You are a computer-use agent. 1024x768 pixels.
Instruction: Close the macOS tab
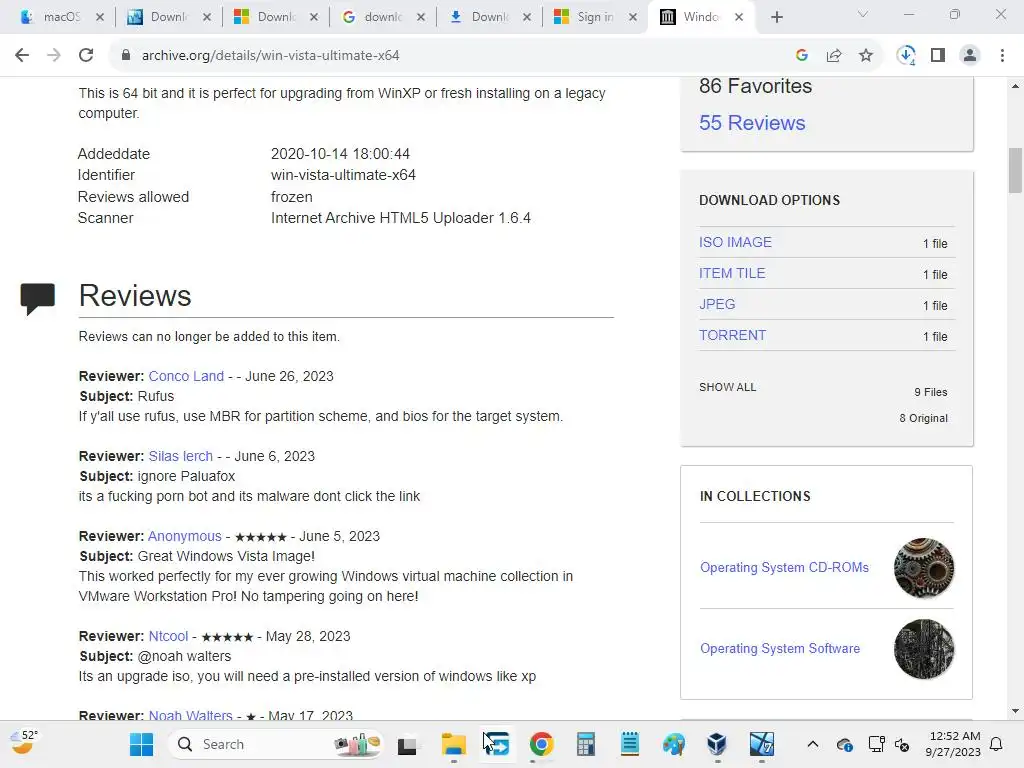coord(100,18)
